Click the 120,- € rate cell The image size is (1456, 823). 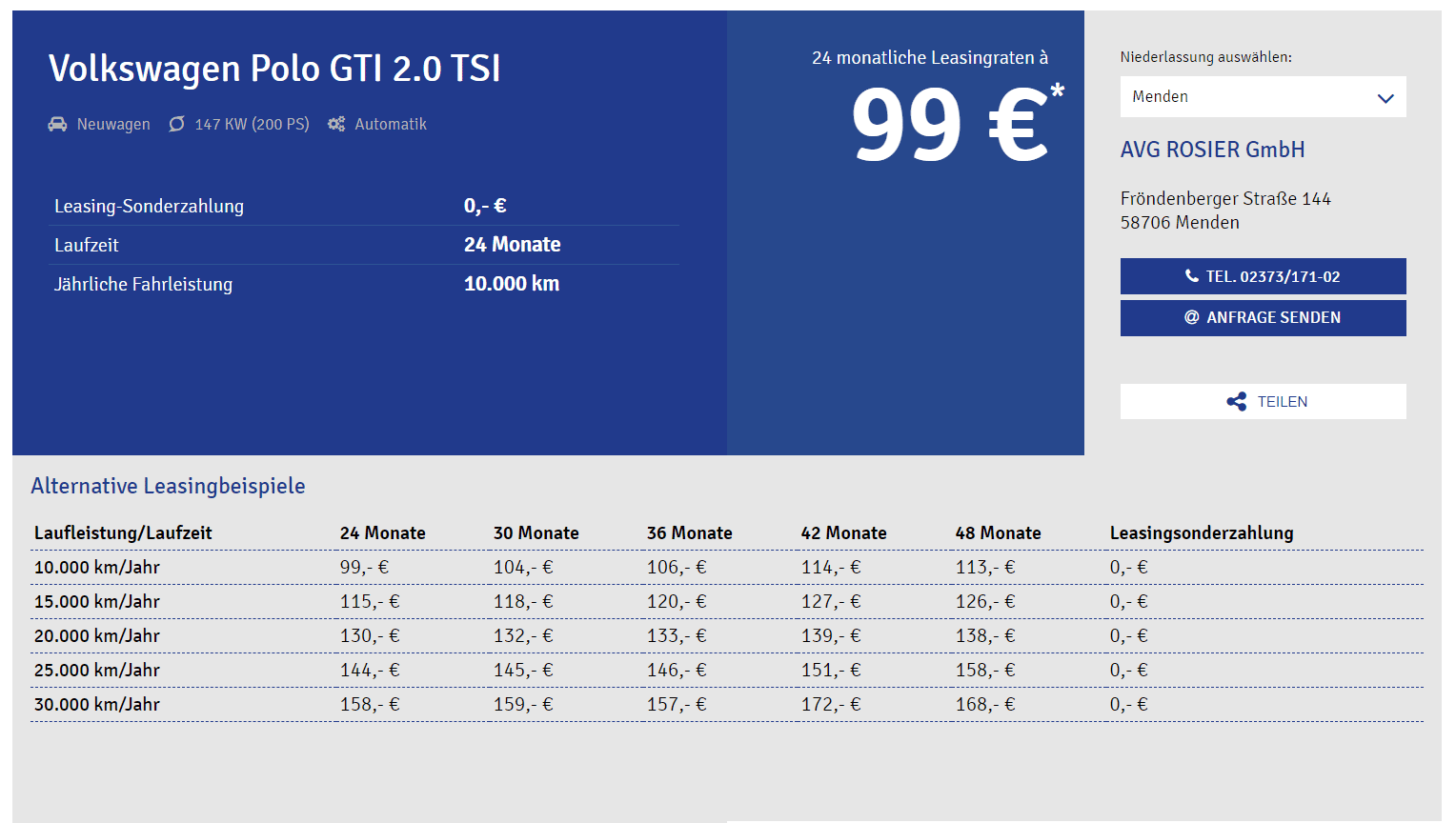(677, 602)
